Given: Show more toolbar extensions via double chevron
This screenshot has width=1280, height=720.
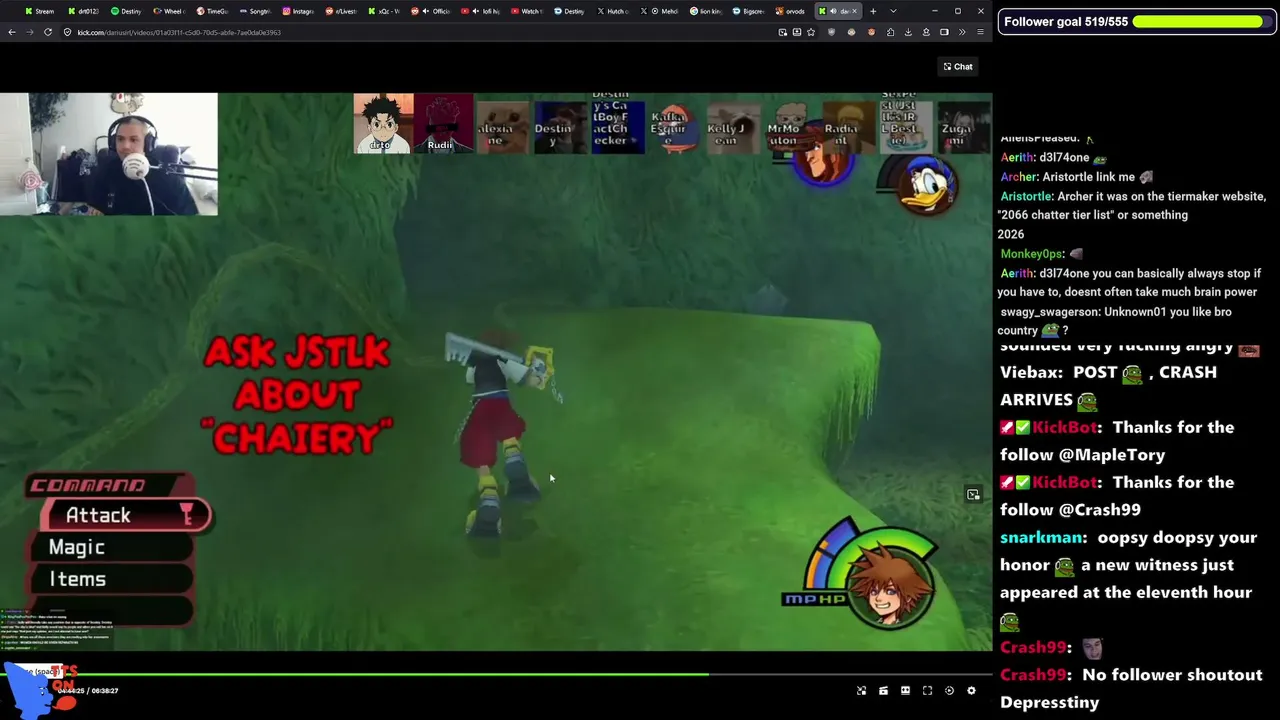Looking at the screenshot, I should [962, 32].
